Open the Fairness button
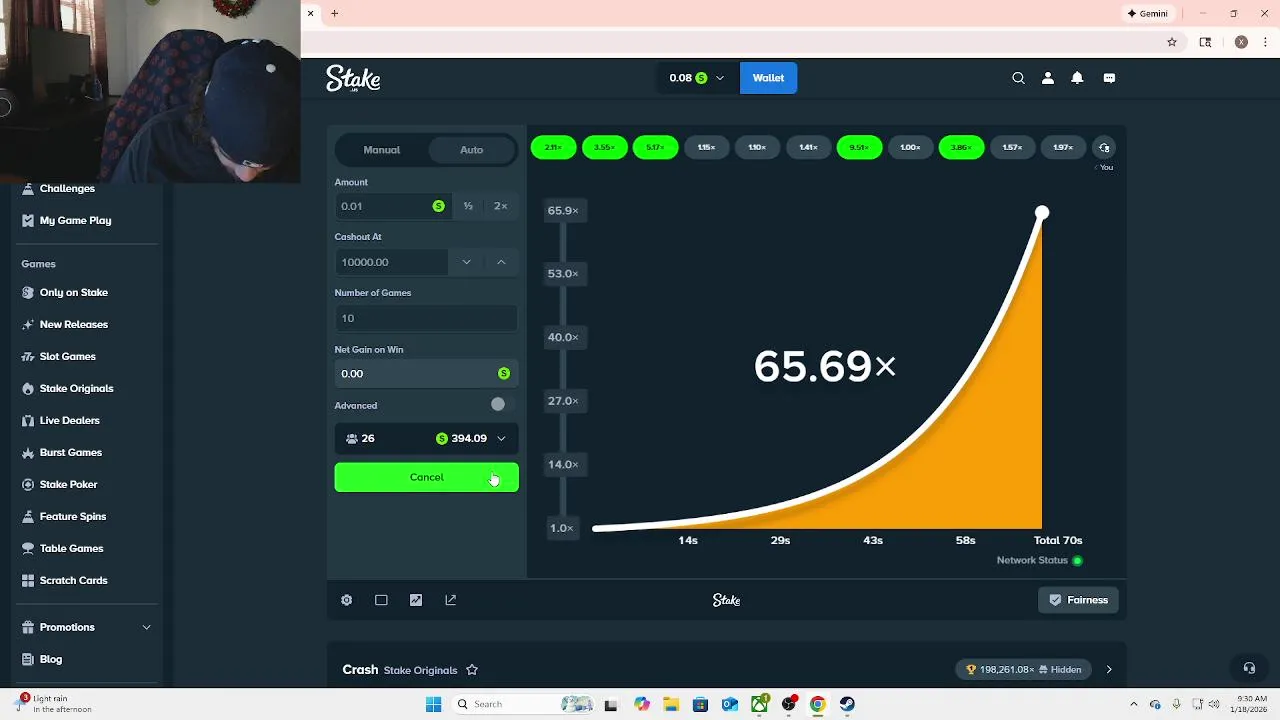Screen dimensions: 1280x720 [1078, 600]
